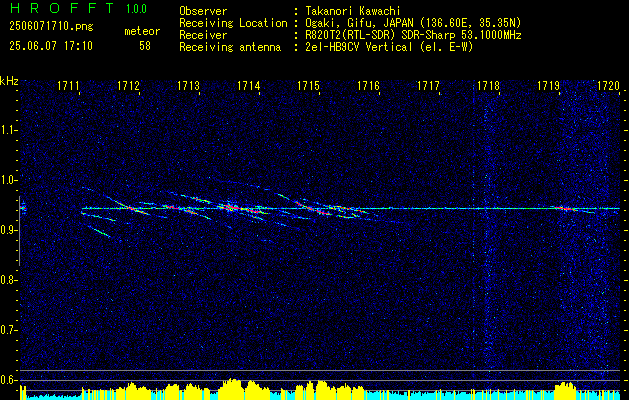629x400 pixels.
Task: Click the 1720 time axis marker
Action: 609,85
